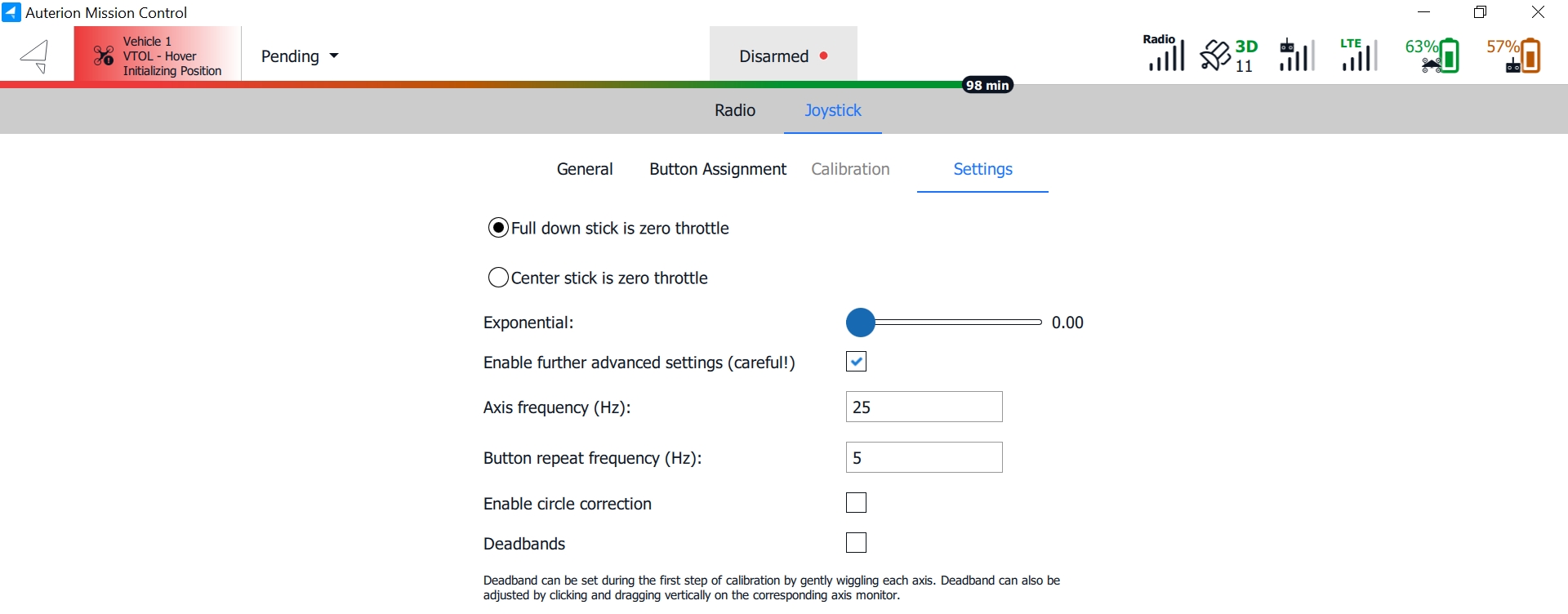Enable circle correction checkbox
The width and height of the screenshot is (1568, 614).
pos(856,503)
